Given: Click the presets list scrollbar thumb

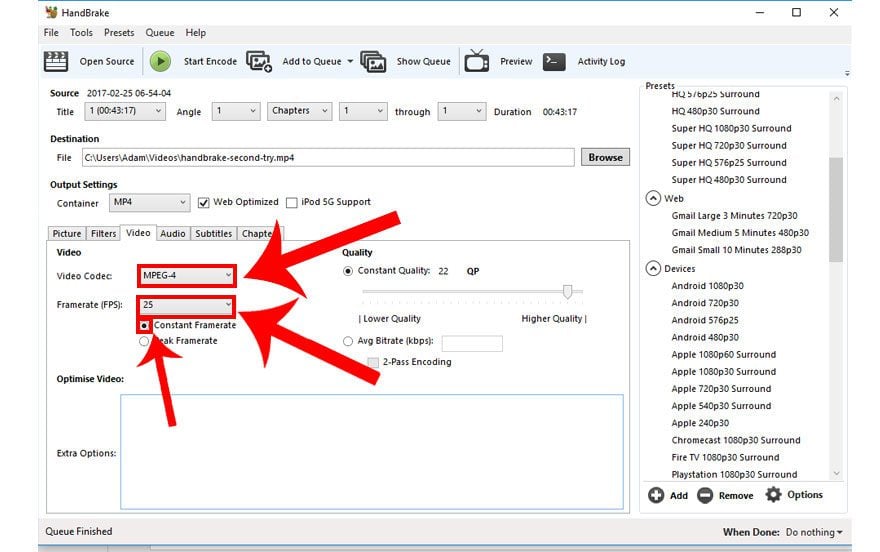Looking at the screenshot, I should 836,209.
